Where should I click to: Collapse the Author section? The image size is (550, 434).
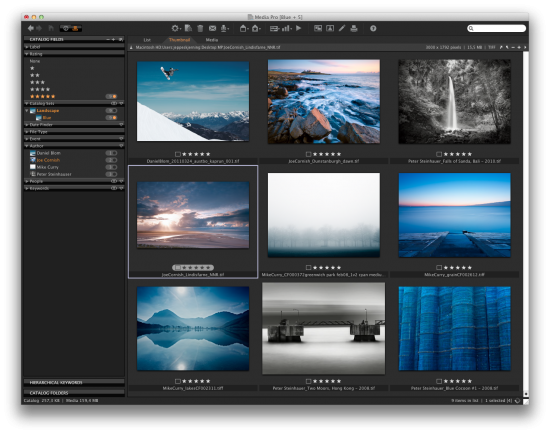[27, 146]
